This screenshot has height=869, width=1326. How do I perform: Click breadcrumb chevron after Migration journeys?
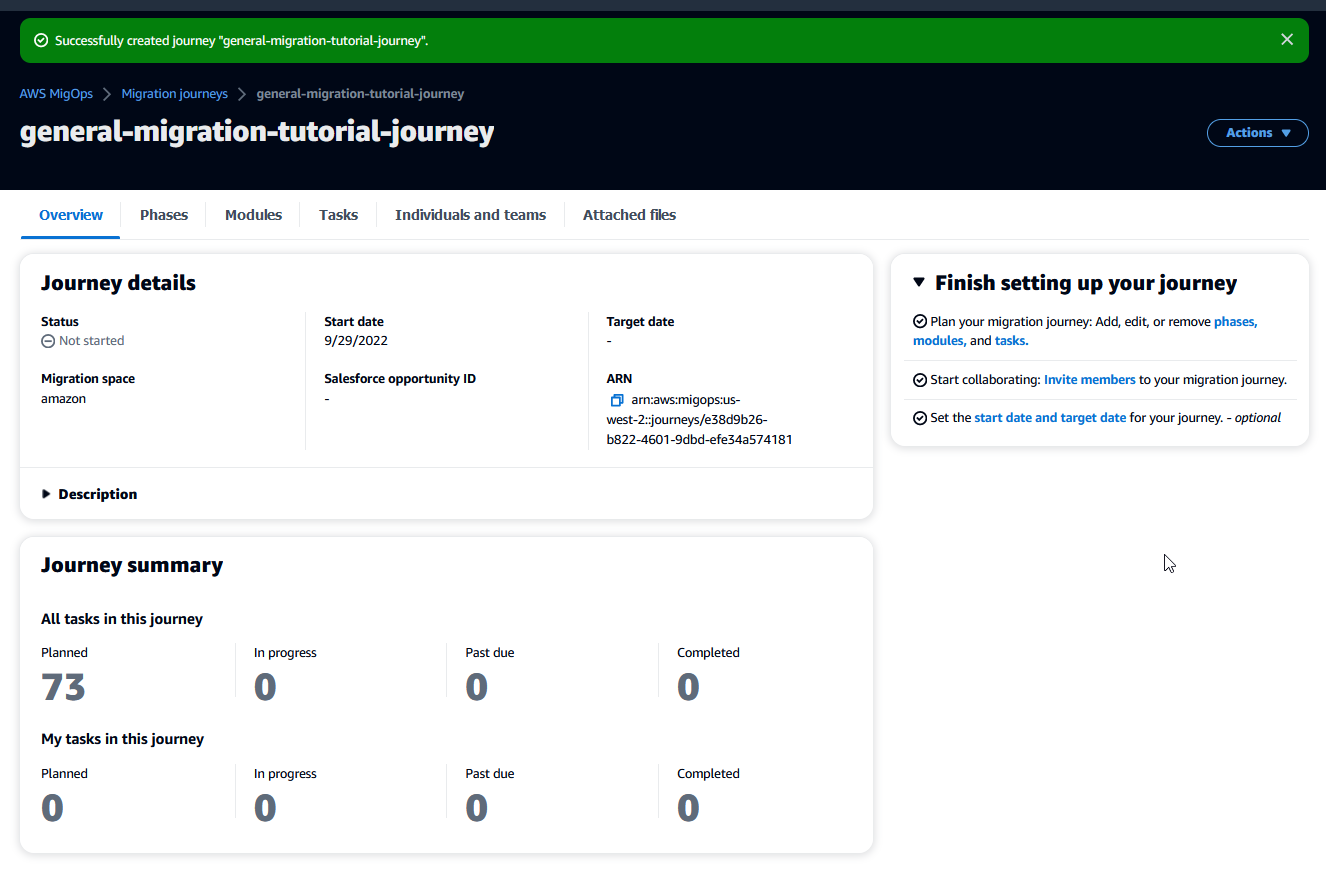[242, 94]
